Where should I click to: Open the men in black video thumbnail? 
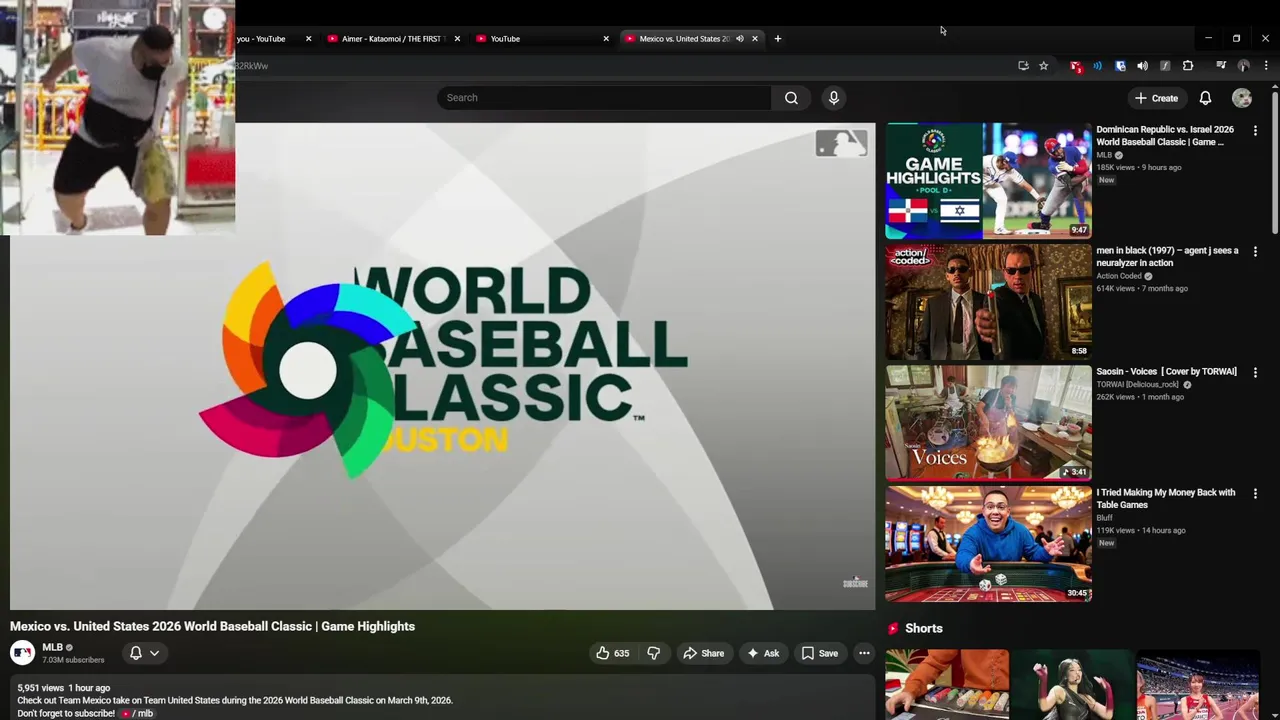[988, 302]
